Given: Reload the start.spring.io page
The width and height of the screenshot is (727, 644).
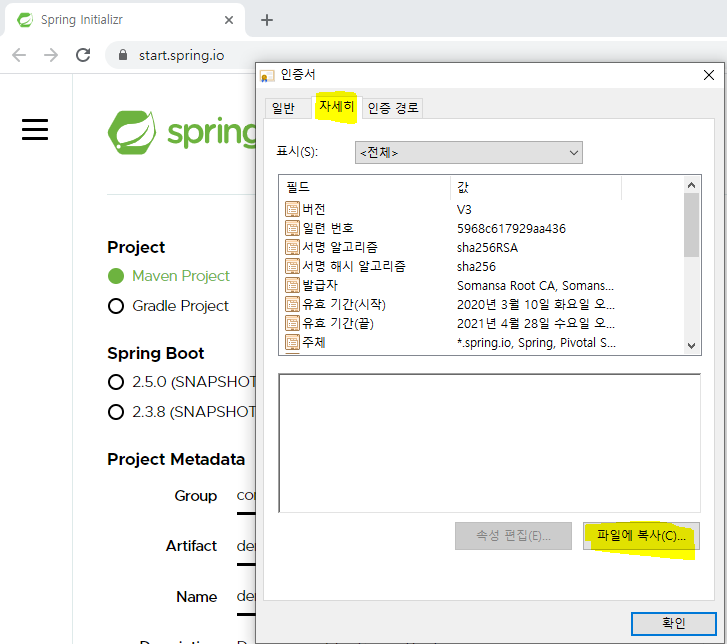Looking at the screenshot, I should [x=83, y=55].
